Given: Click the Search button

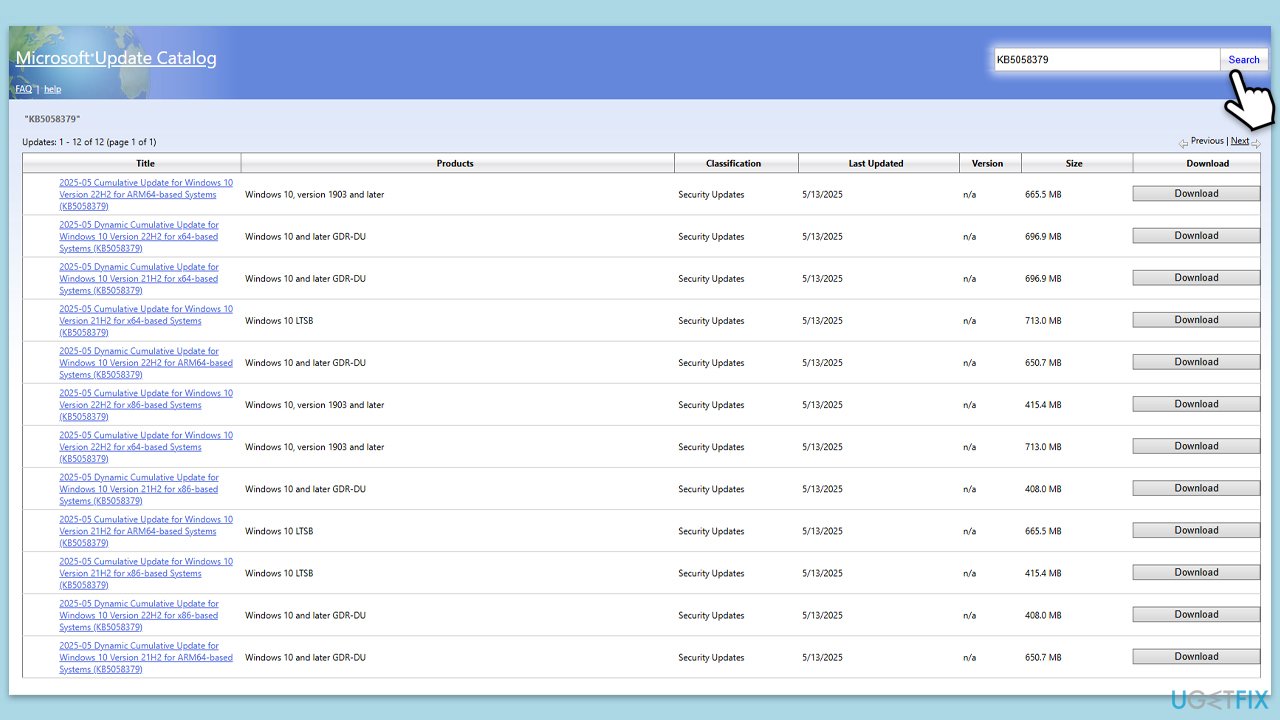Looking at the screenshot, I should coord(1243,59).
